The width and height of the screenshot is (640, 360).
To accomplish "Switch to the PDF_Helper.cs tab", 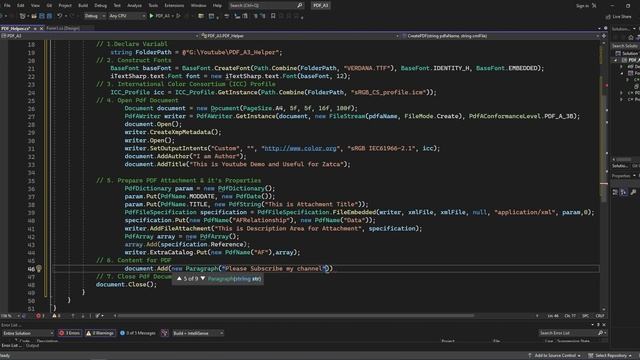I will click(16, 29).
